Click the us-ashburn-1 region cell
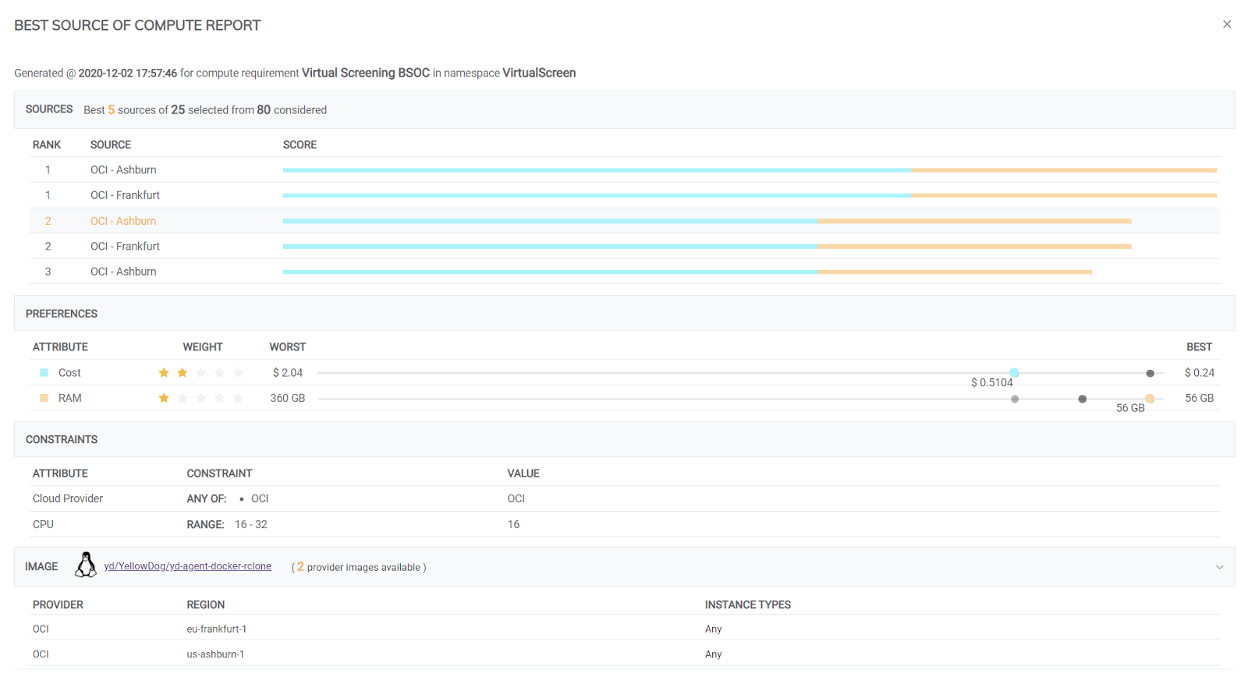The width and height of the screenshot is (1248, 692). click(216, 654)
